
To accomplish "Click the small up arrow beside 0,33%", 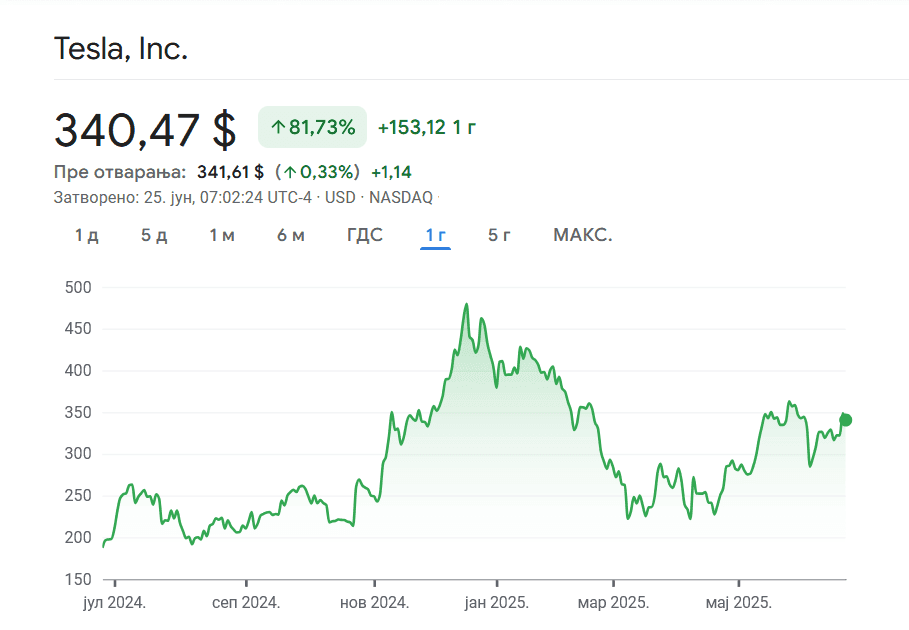I will (x=289, y=172).
